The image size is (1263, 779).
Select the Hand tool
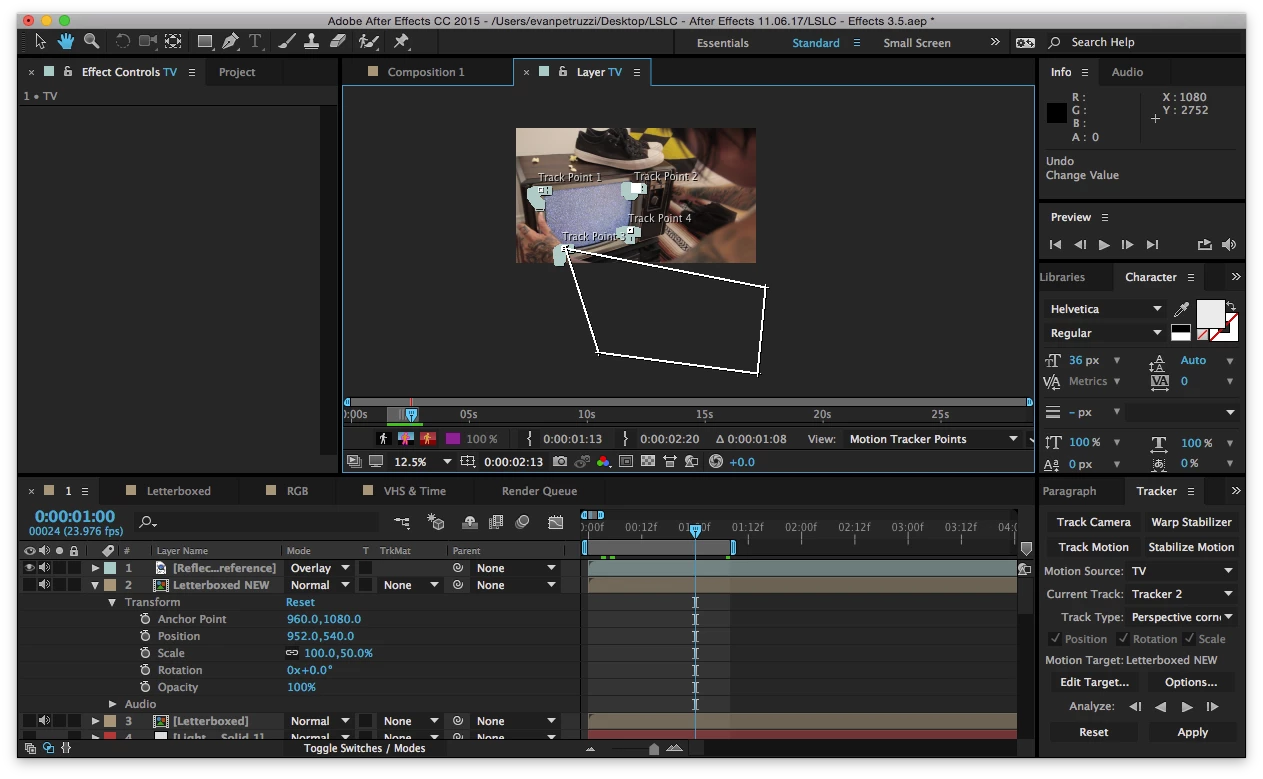[x=65, y=41]
